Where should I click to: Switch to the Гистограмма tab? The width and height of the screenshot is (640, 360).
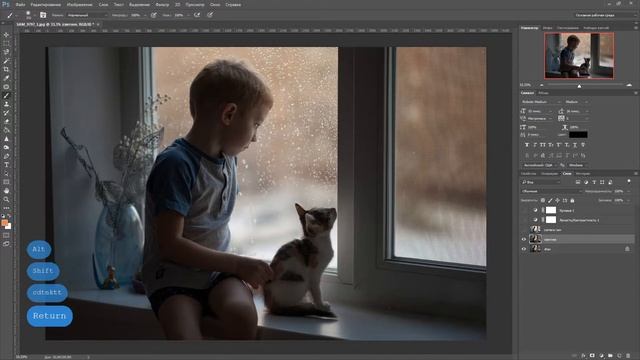pyautogui.click(x=568, y=28)
